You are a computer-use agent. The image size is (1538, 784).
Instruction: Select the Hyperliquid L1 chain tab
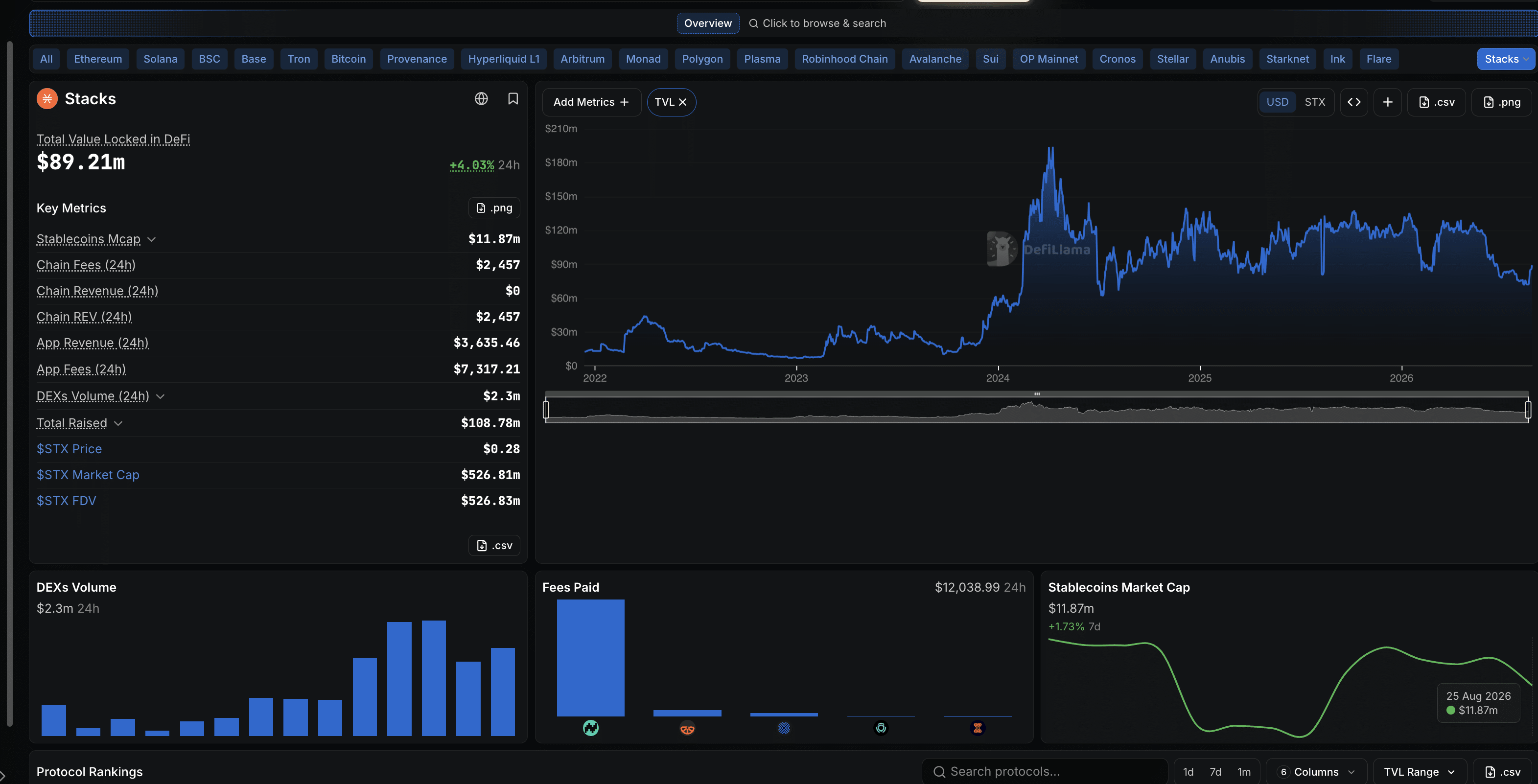(503, 59)
